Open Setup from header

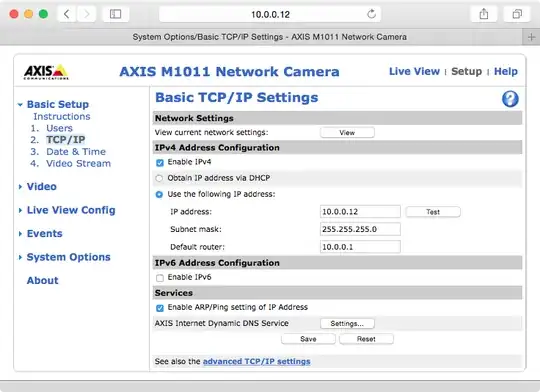pos(467,71)
